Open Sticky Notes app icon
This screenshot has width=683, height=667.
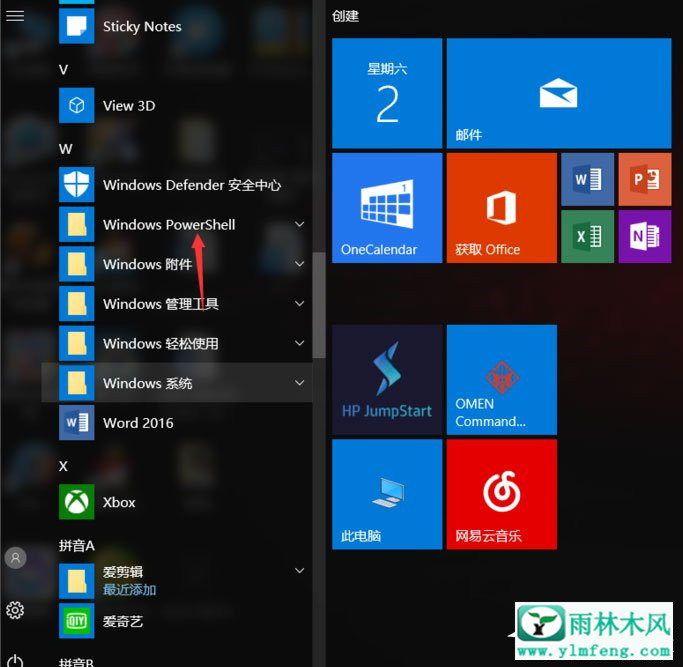click(x=77, y=26)
